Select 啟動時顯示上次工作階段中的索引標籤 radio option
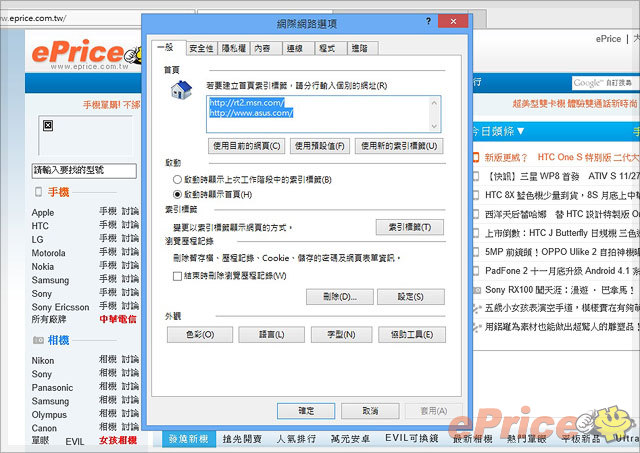640x453 pixels. click(178, 180)
